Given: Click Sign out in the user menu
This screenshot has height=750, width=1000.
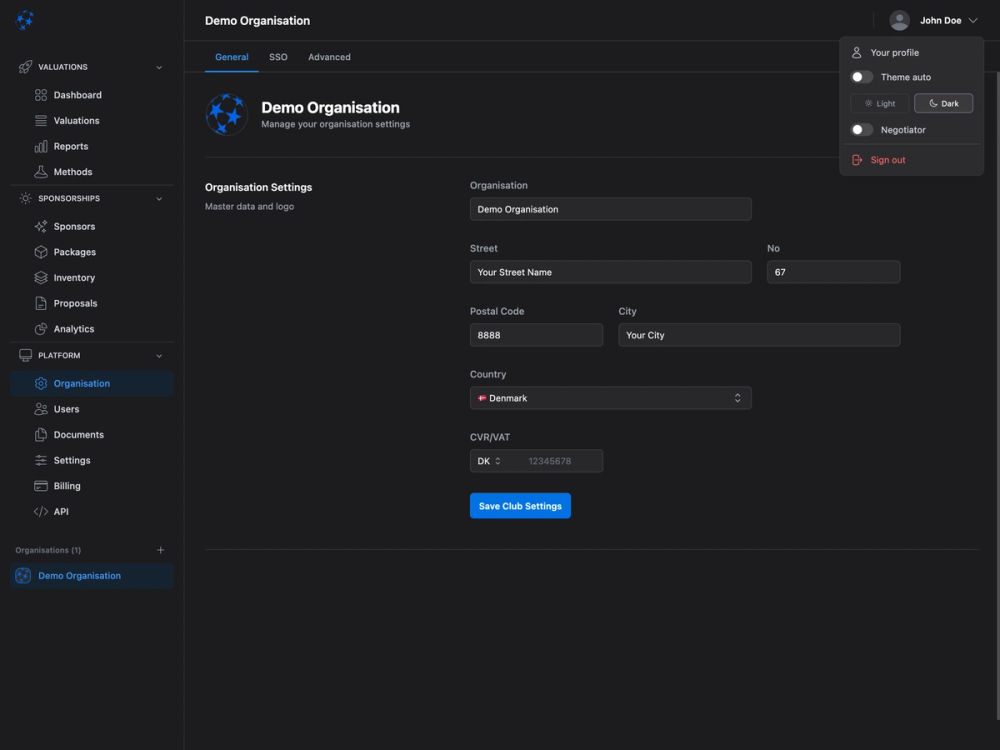Looking at the screenshot, I should click(x=887, y=159).
